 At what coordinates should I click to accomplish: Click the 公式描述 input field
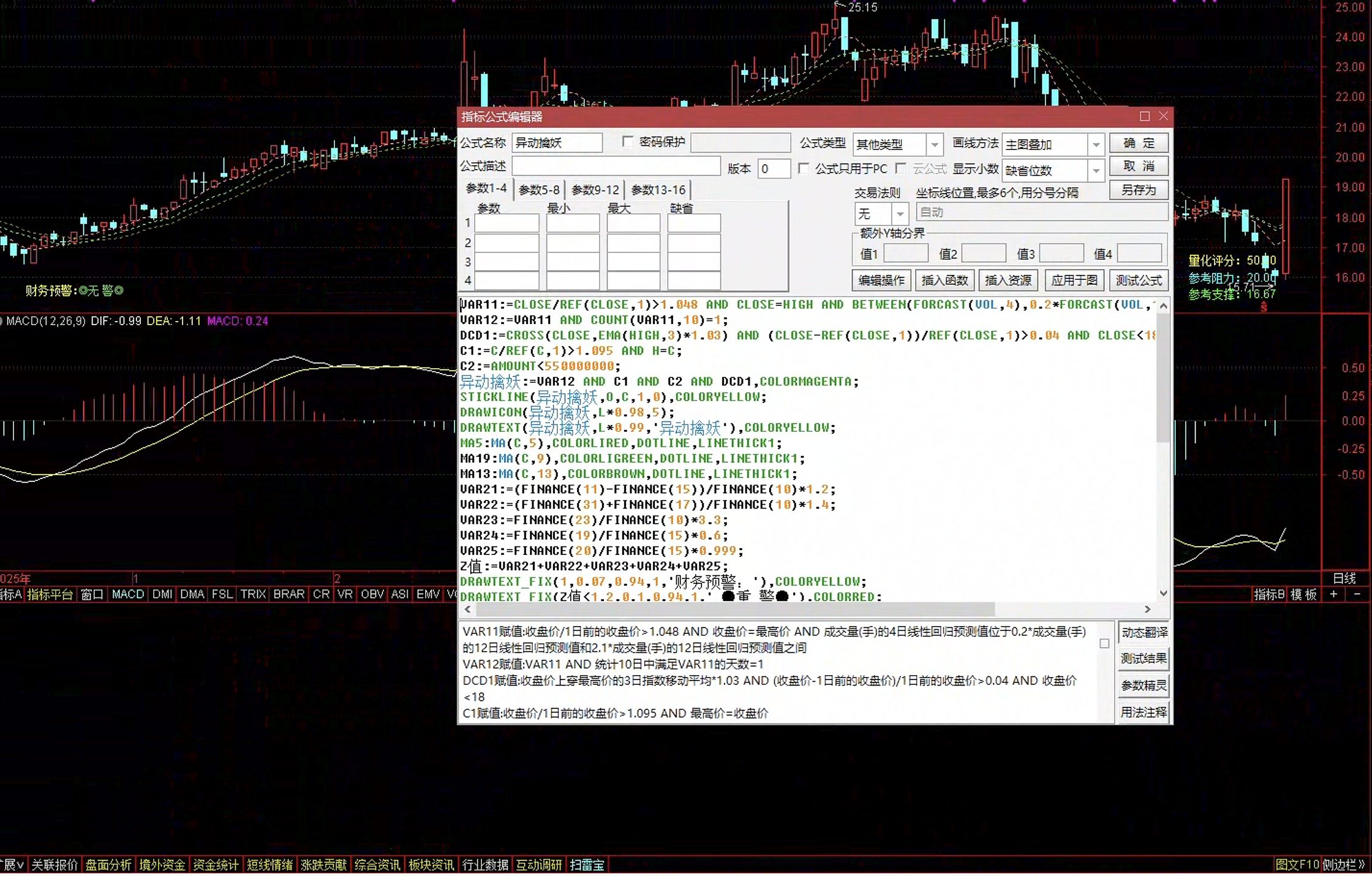pos(616,166)
